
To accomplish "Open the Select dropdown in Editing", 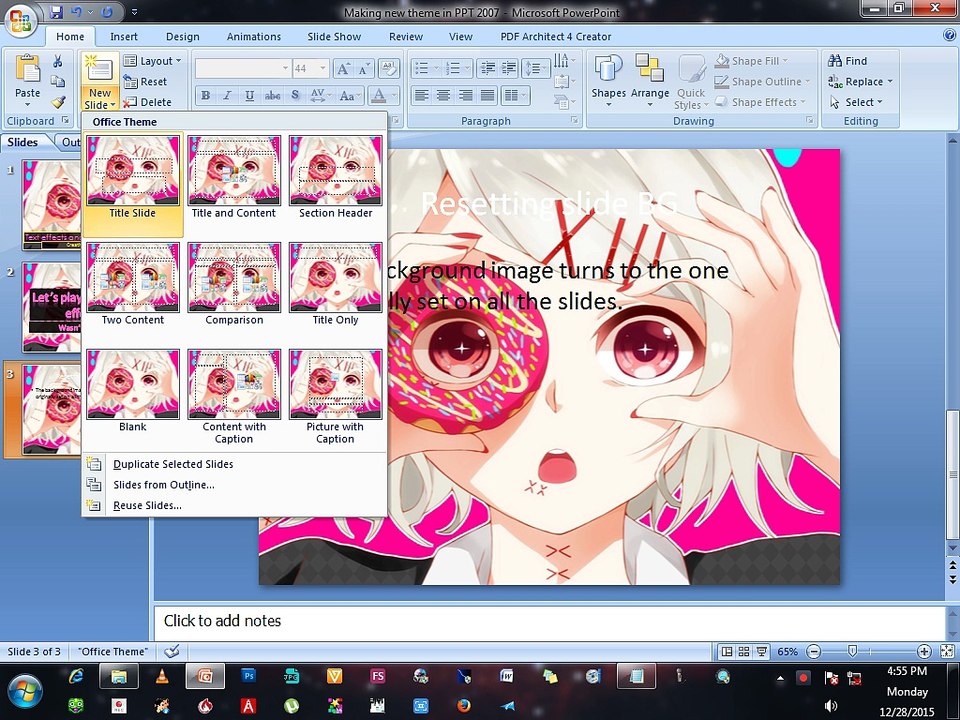I will pyautogui.click(x=857, y=102).
